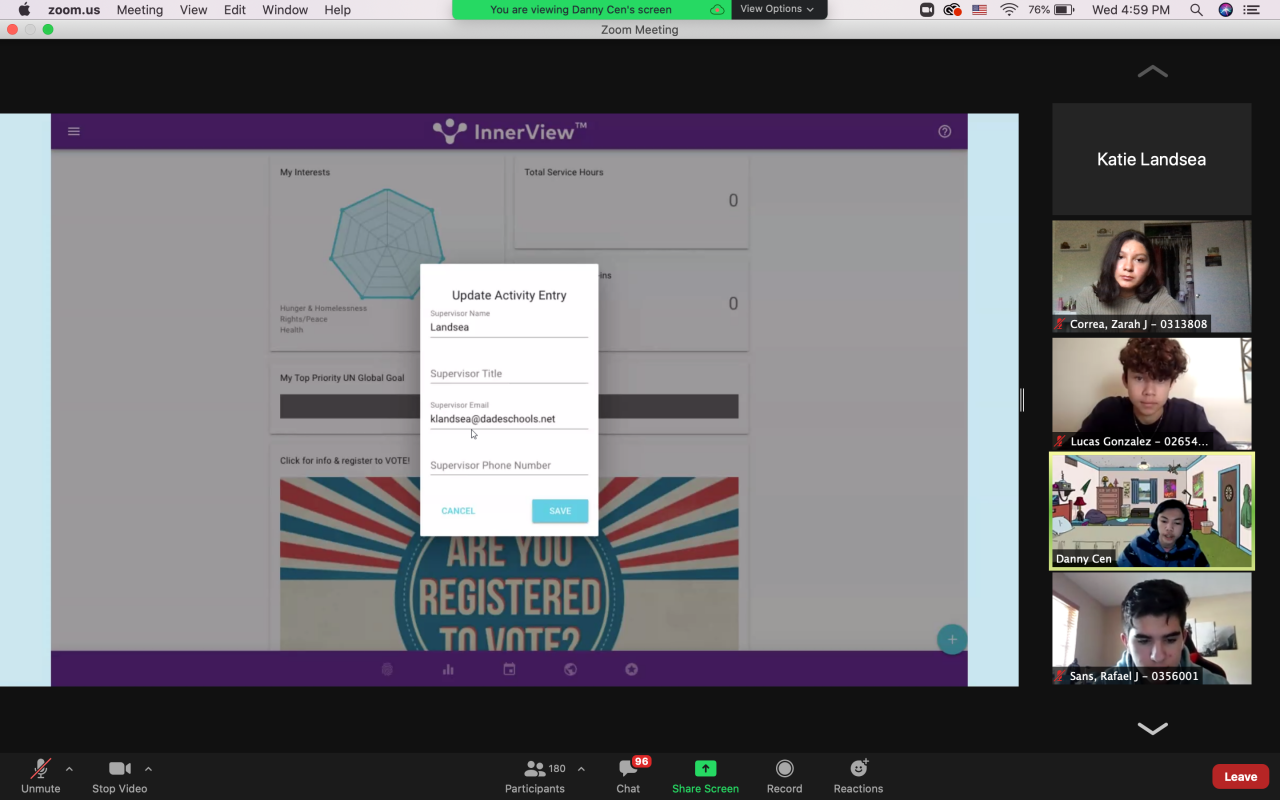
Task: Click the star icon in InnerView bottom bar
Action: point(631,670)
